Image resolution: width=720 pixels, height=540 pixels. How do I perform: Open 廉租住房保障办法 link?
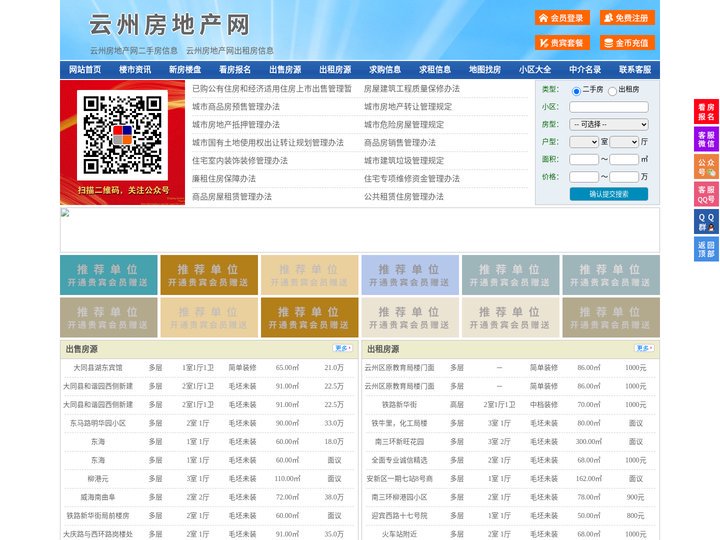224,179
